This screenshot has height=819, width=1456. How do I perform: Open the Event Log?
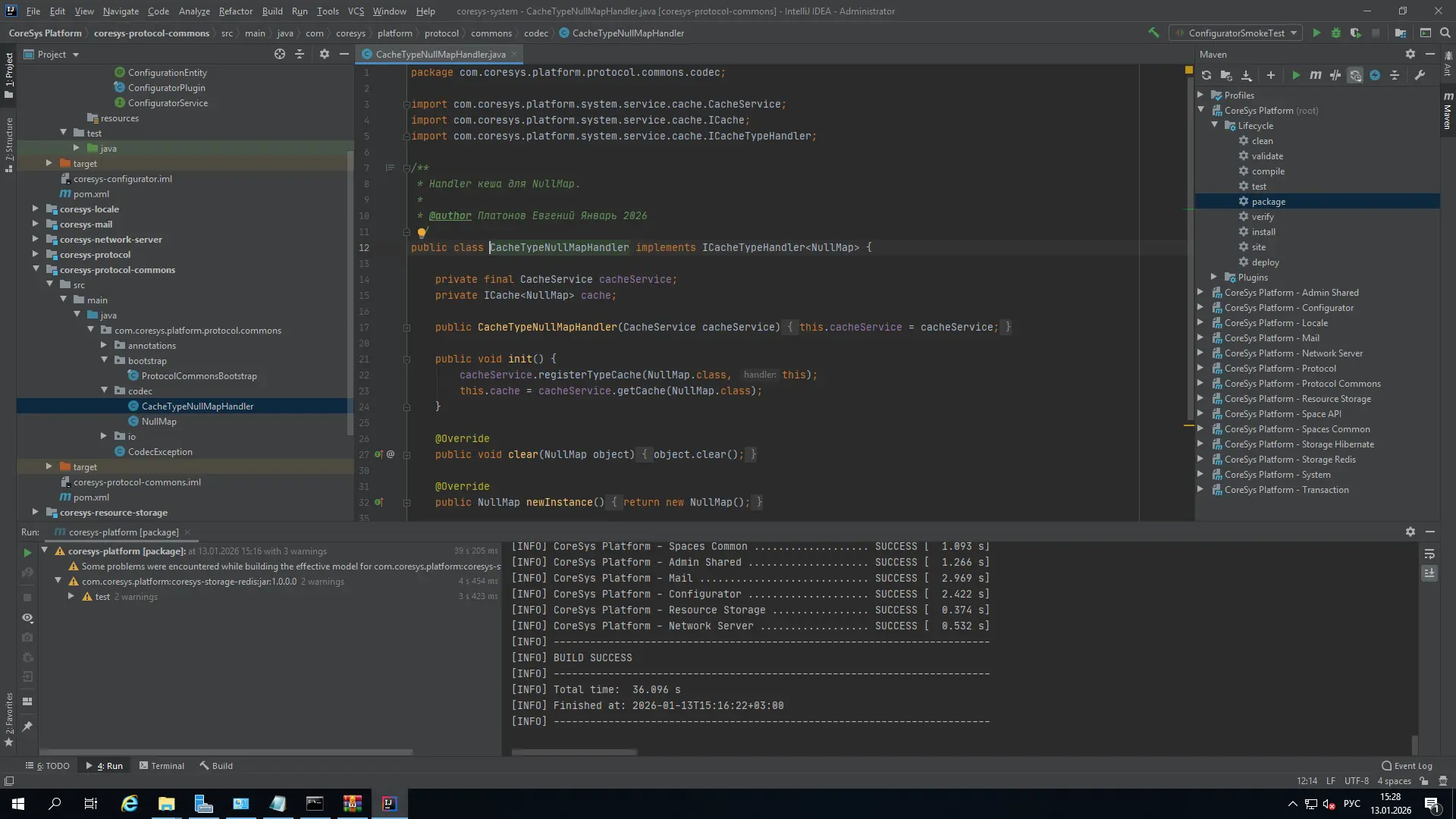click(x=1407, y=766)
